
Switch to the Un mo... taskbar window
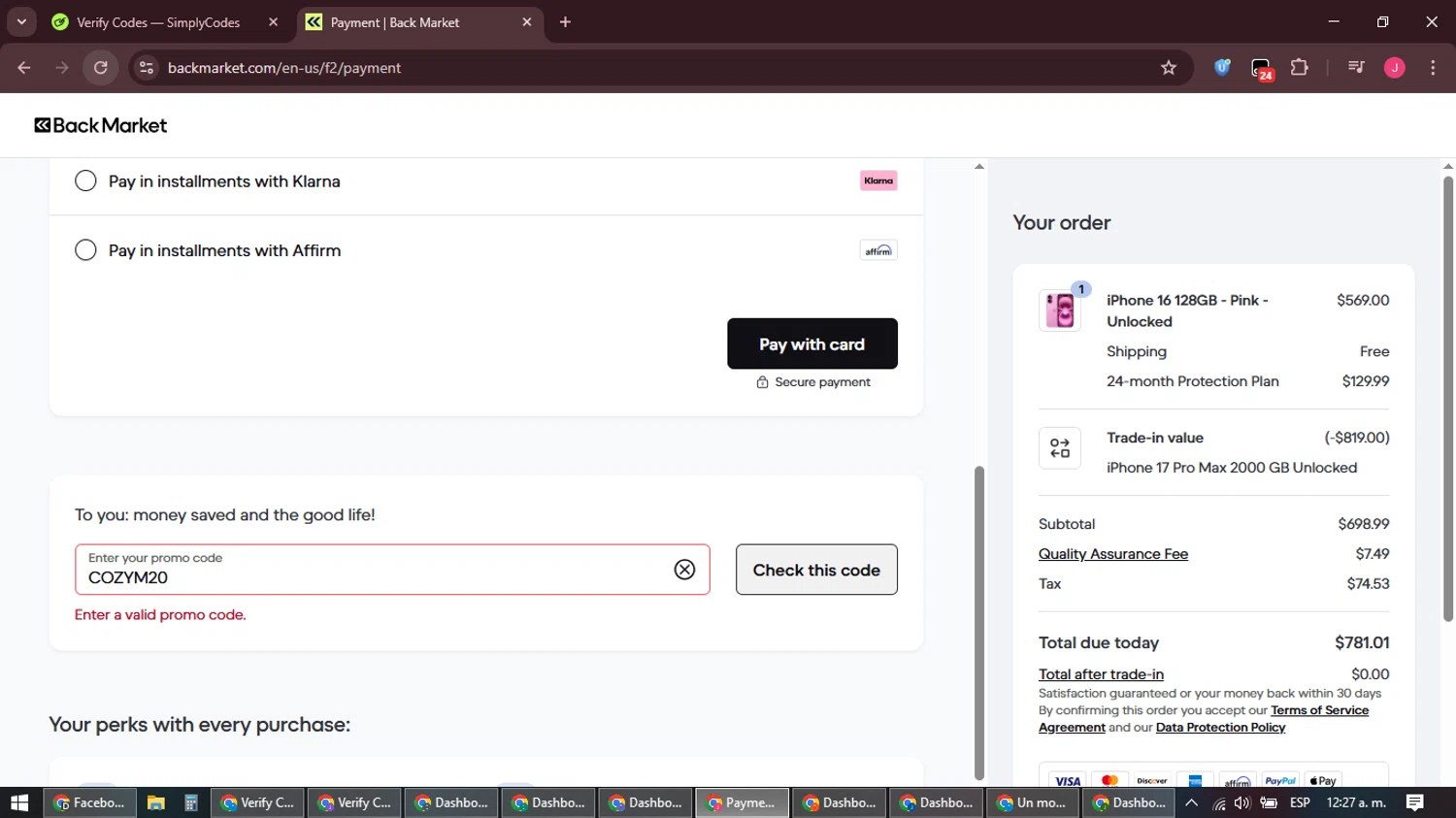[x=1034, y=802]
